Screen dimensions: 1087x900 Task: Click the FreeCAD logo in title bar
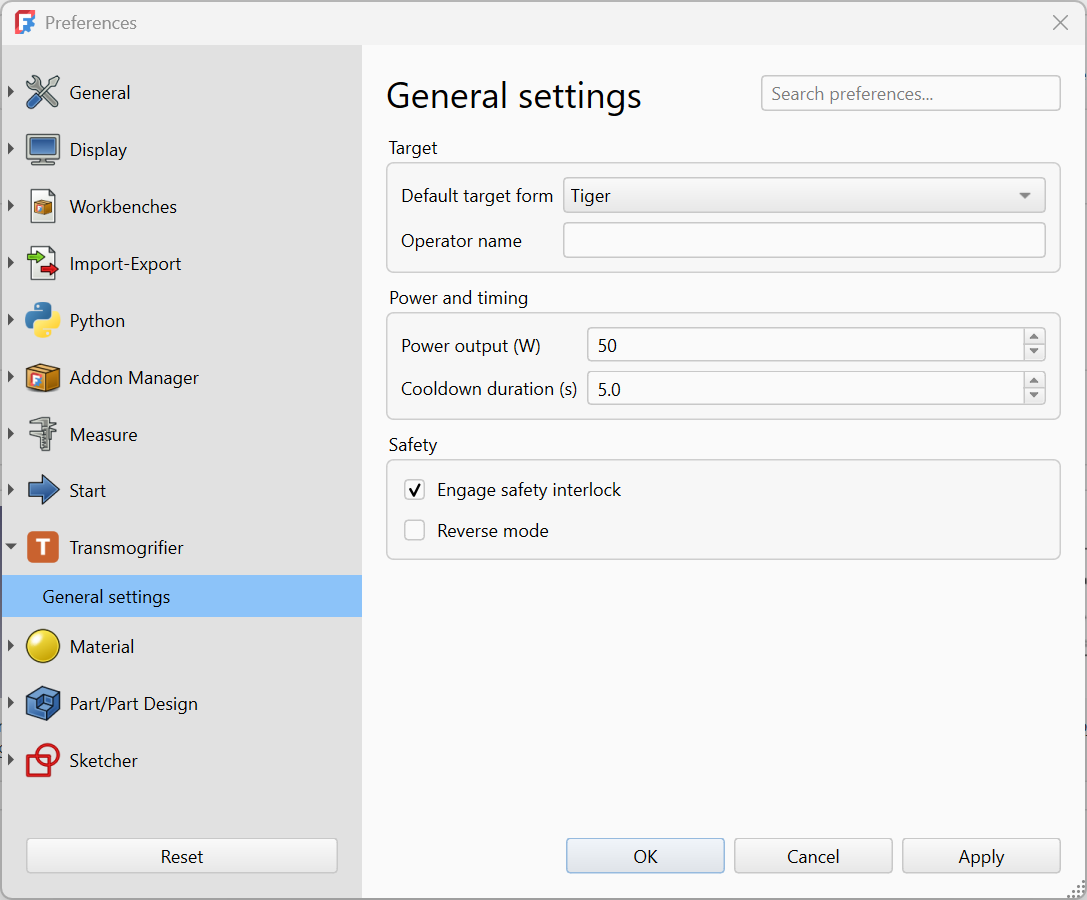(25, 22)
